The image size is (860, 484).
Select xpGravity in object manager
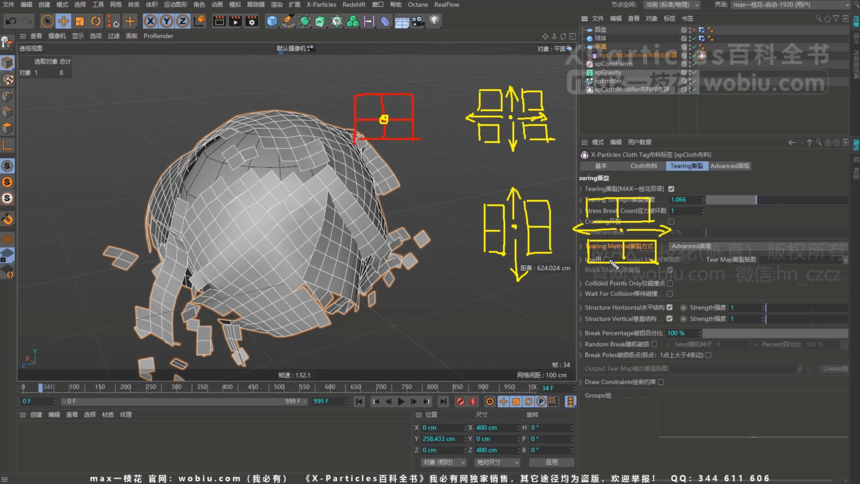pos(608,72)
